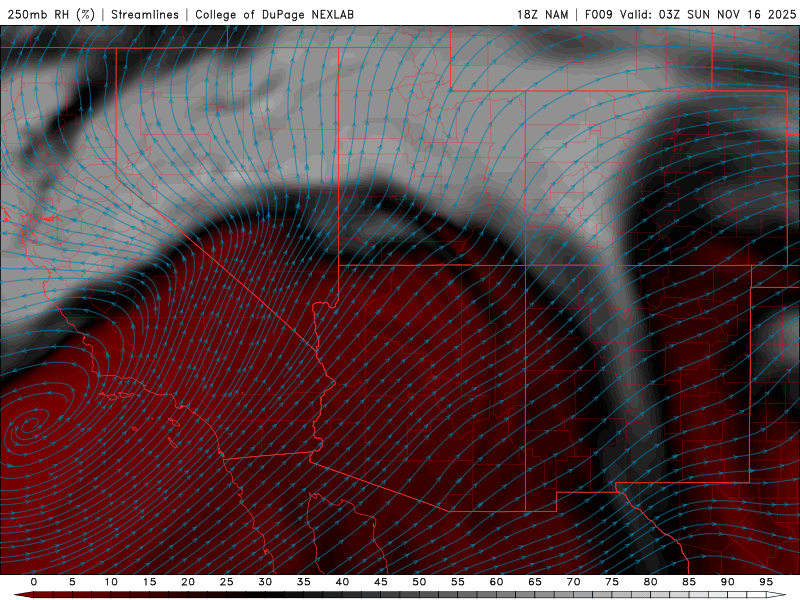Click the colorbar label "85"

click(689, 582)
